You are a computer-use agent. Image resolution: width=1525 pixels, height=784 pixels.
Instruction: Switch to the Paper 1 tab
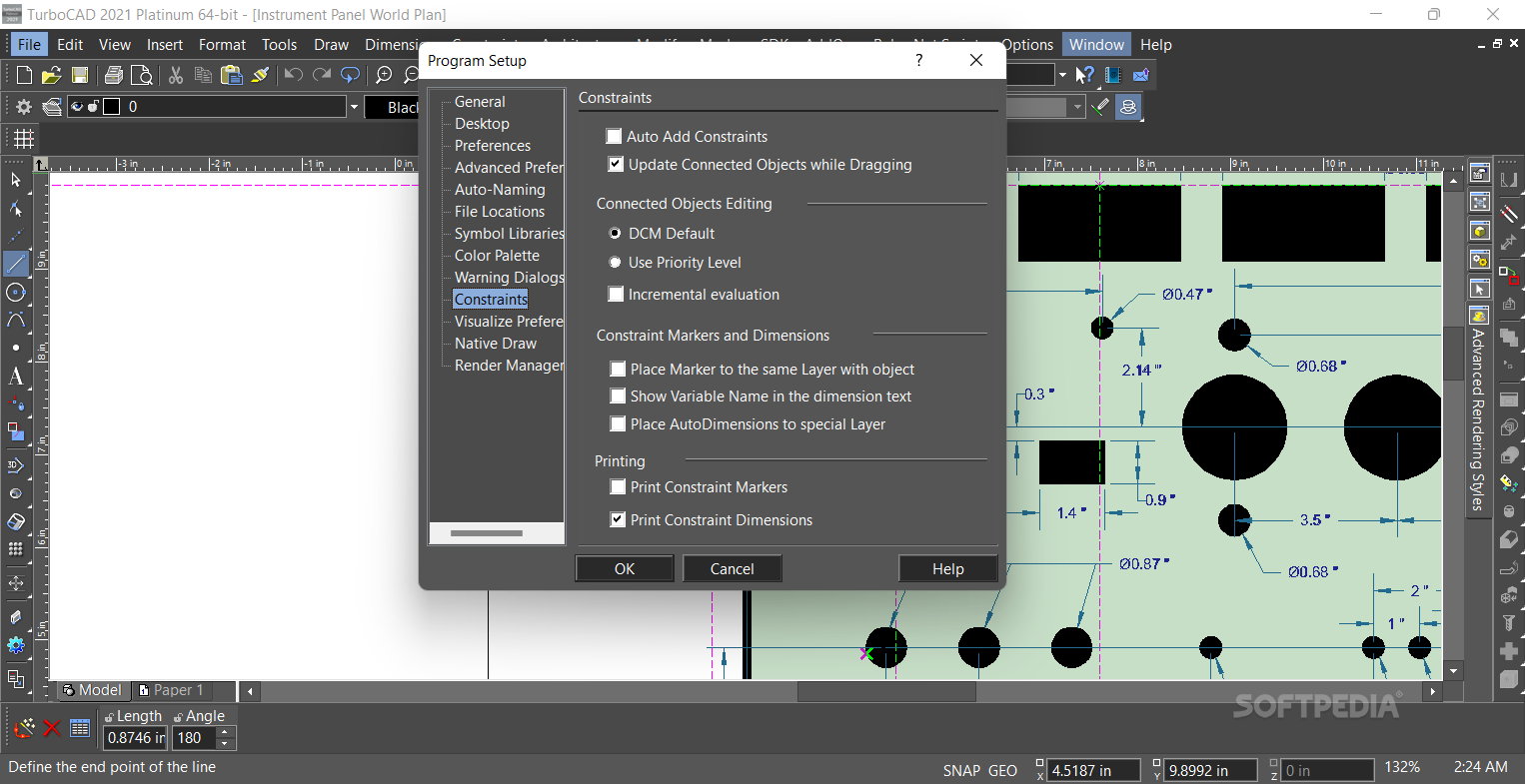click(x=171, y=690)
